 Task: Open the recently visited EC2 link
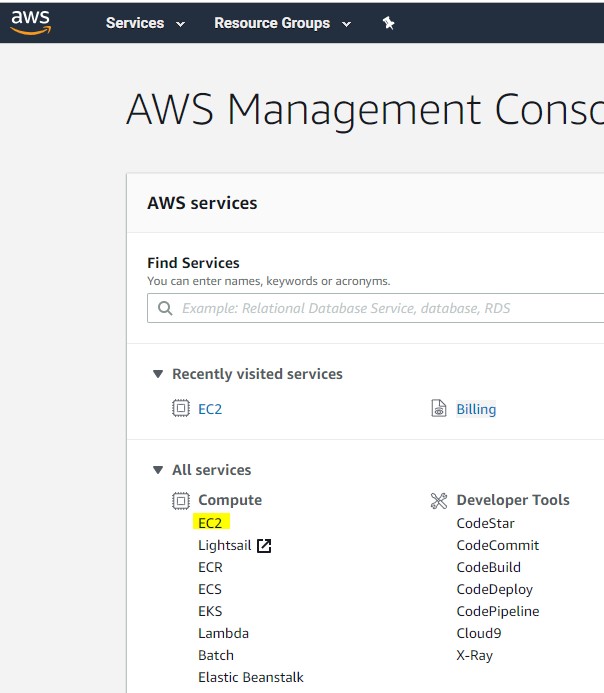(210, 409)
